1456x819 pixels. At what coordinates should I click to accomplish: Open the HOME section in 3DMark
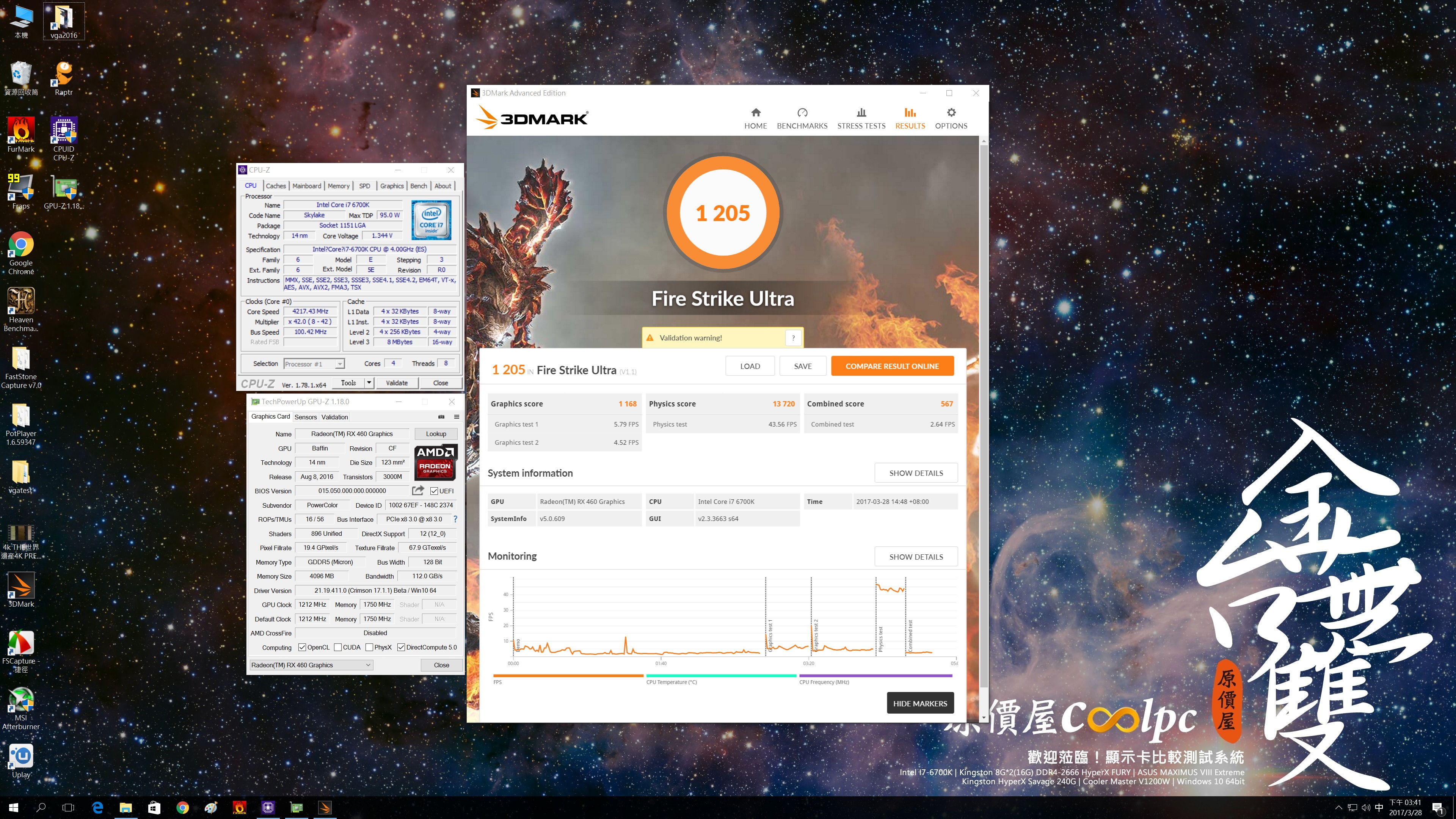[x=755, y=119]
